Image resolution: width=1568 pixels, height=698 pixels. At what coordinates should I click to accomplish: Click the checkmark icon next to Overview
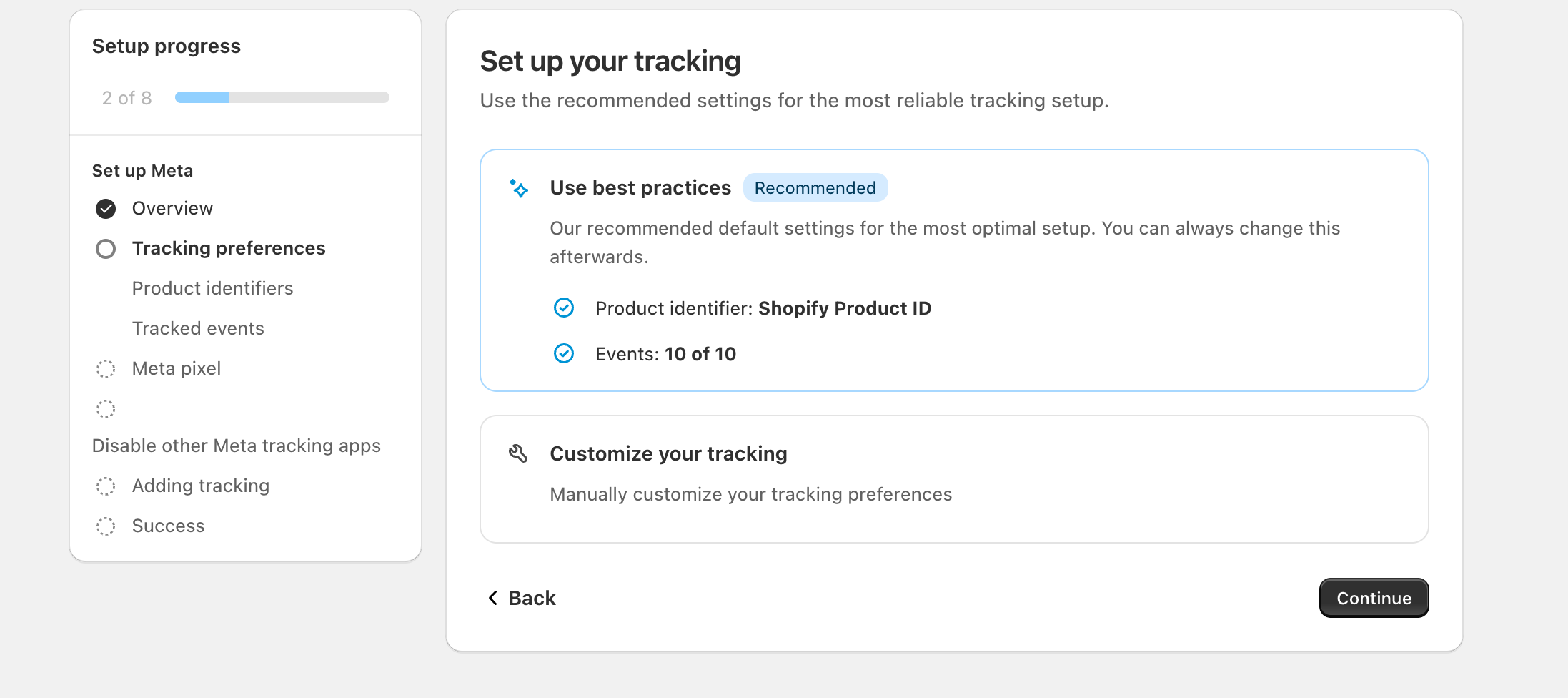[x=106, y=209]
